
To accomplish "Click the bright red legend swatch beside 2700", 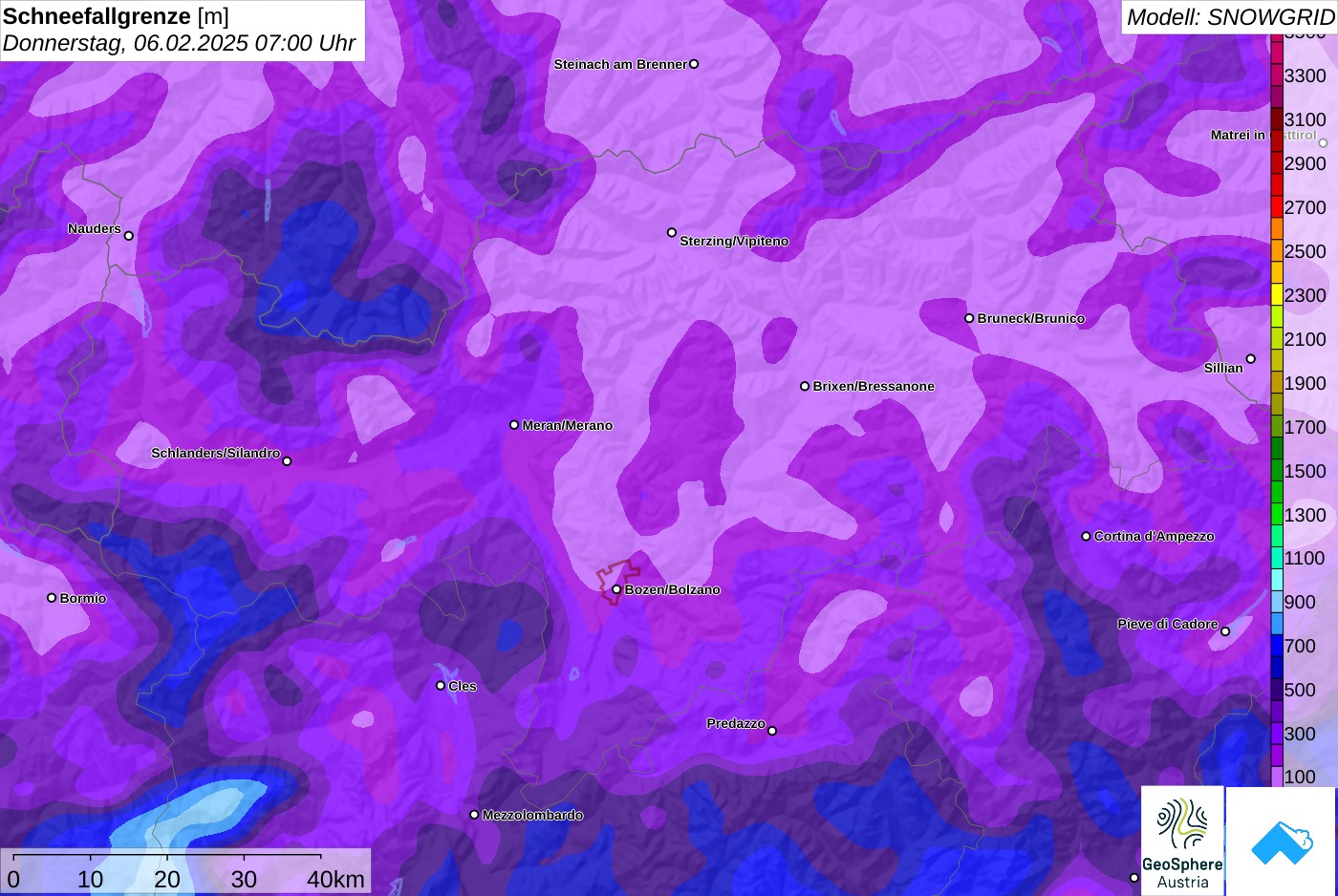I will pos(1277,207).
